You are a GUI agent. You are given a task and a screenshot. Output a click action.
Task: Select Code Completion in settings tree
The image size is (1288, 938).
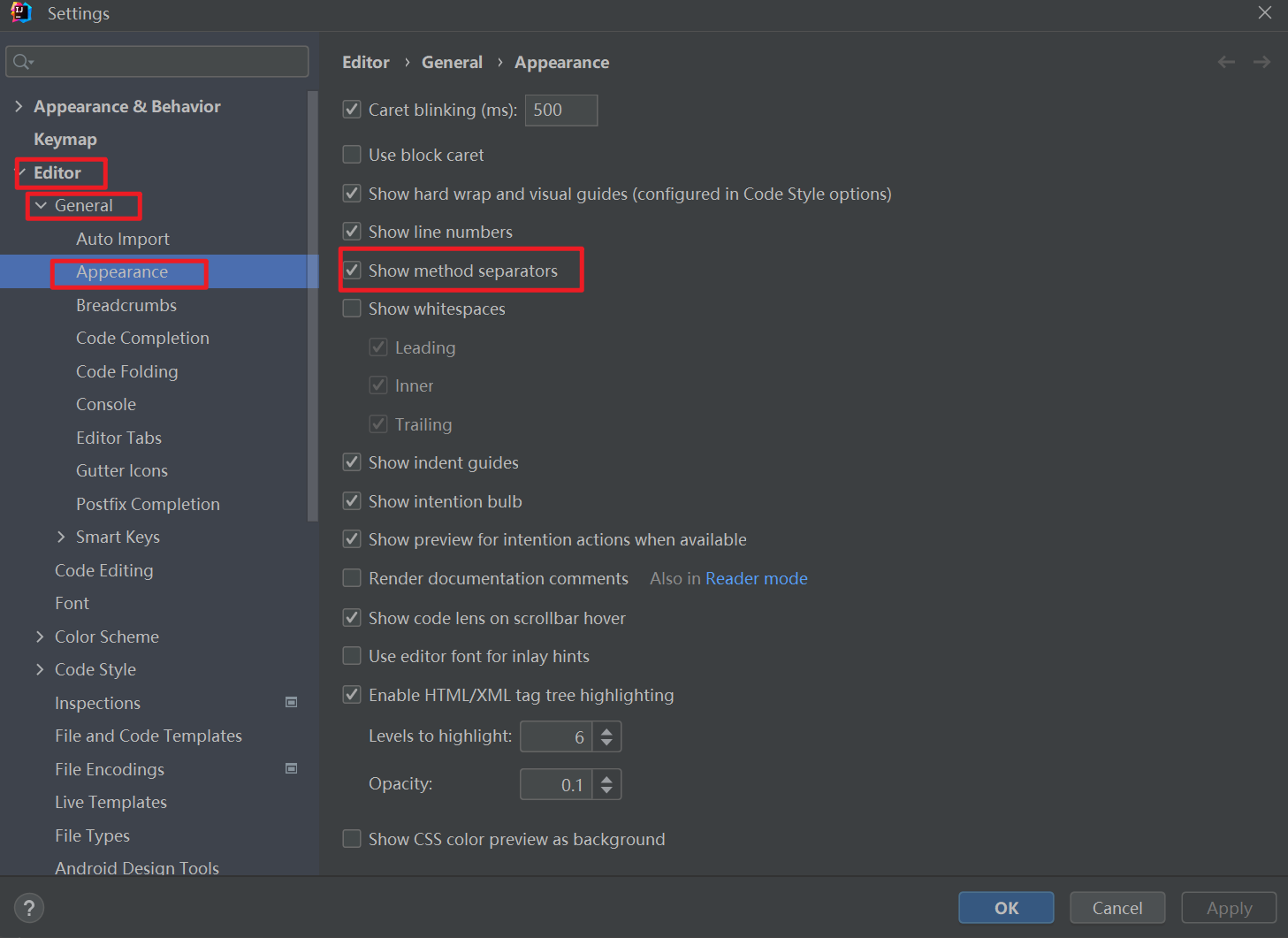(142, 338)
